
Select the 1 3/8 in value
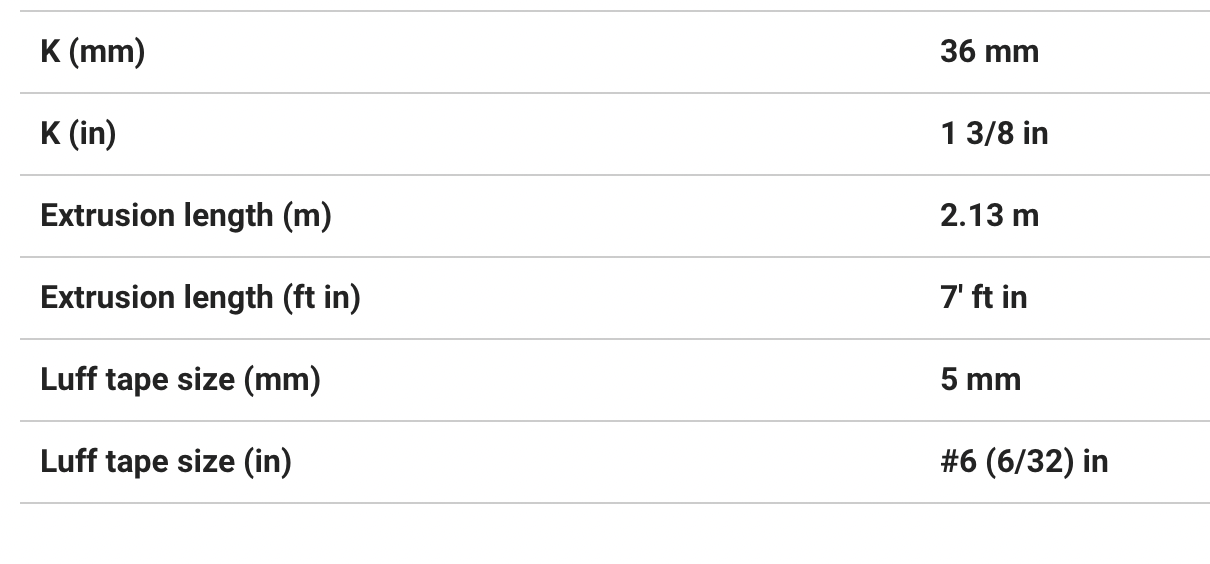[994, 134]
